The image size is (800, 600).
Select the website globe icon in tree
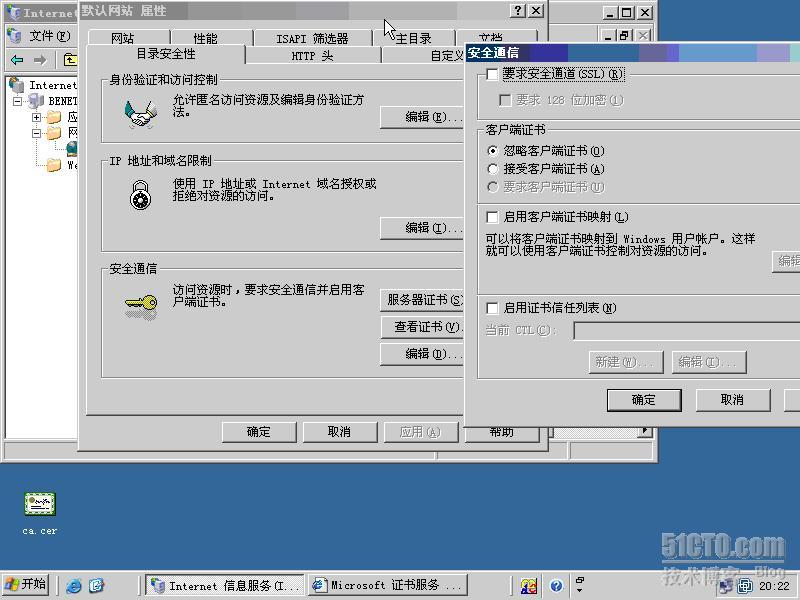coord(72,148)
